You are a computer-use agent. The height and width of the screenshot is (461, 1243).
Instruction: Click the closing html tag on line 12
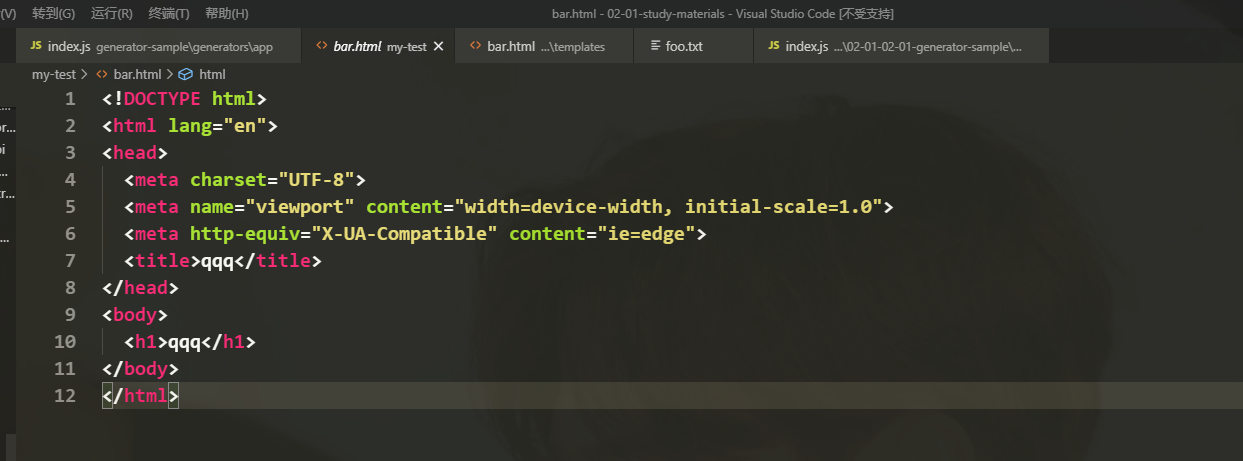[x=140, y=396]
